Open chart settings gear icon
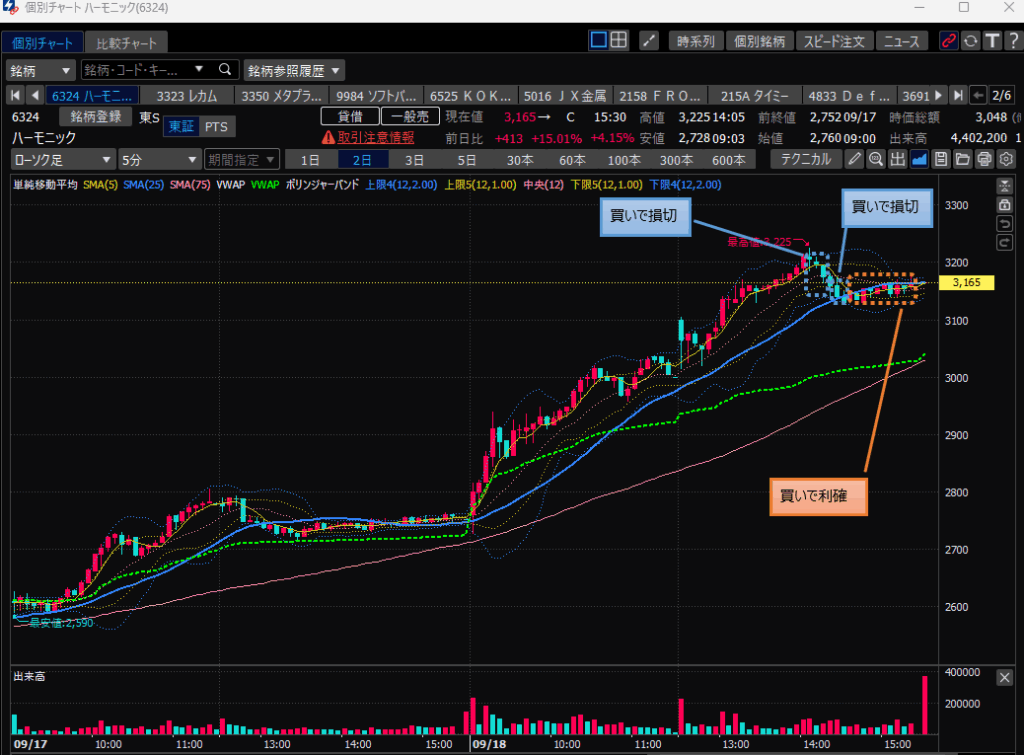This screenshot has height=755, width=1024. 1006,159
